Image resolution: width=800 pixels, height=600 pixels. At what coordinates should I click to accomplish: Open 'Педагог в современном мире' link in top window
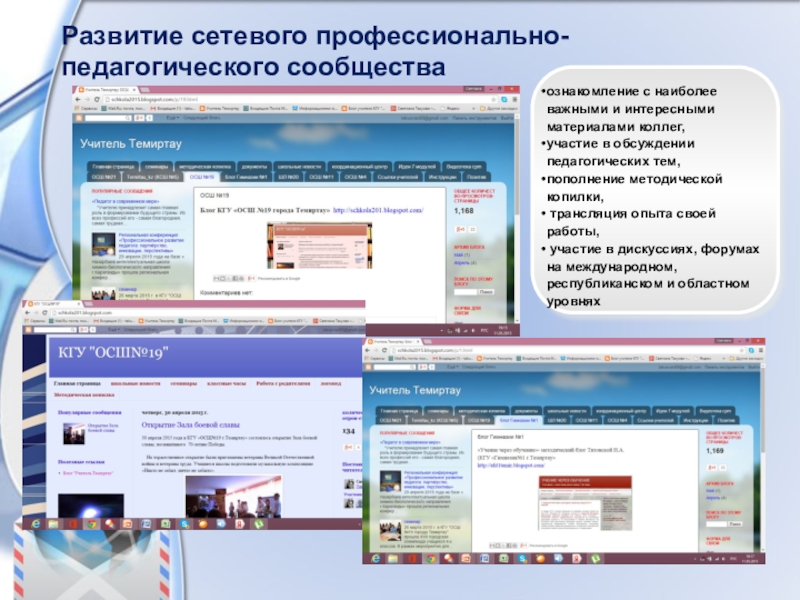point(125,201)
